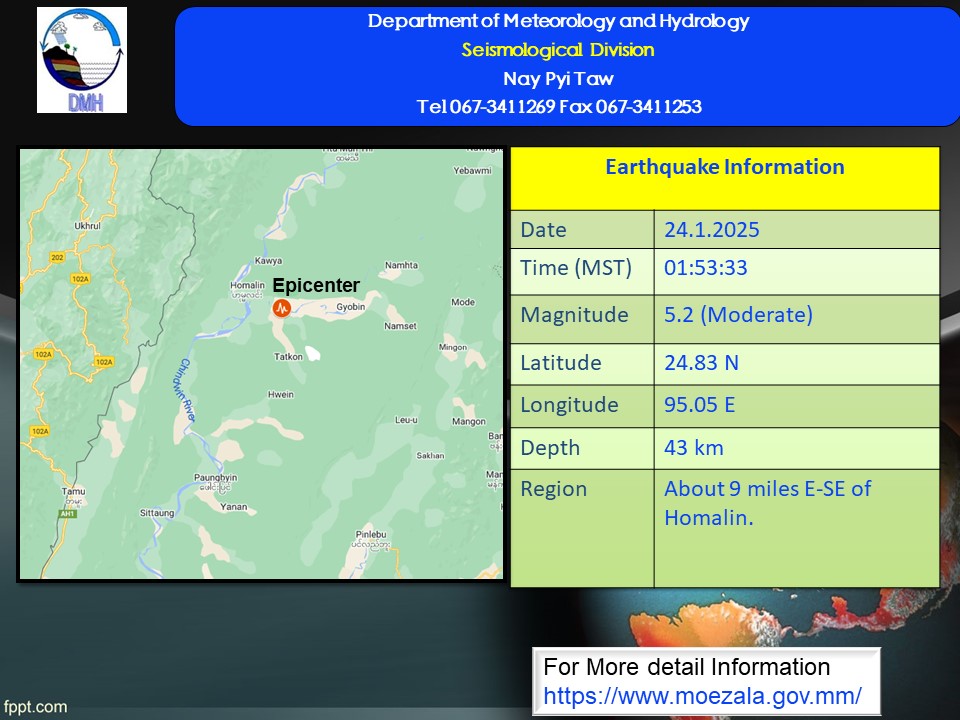960x720 pixels.
Task: Select the "Longitude" row label
Action: click(x=569, y=405)
